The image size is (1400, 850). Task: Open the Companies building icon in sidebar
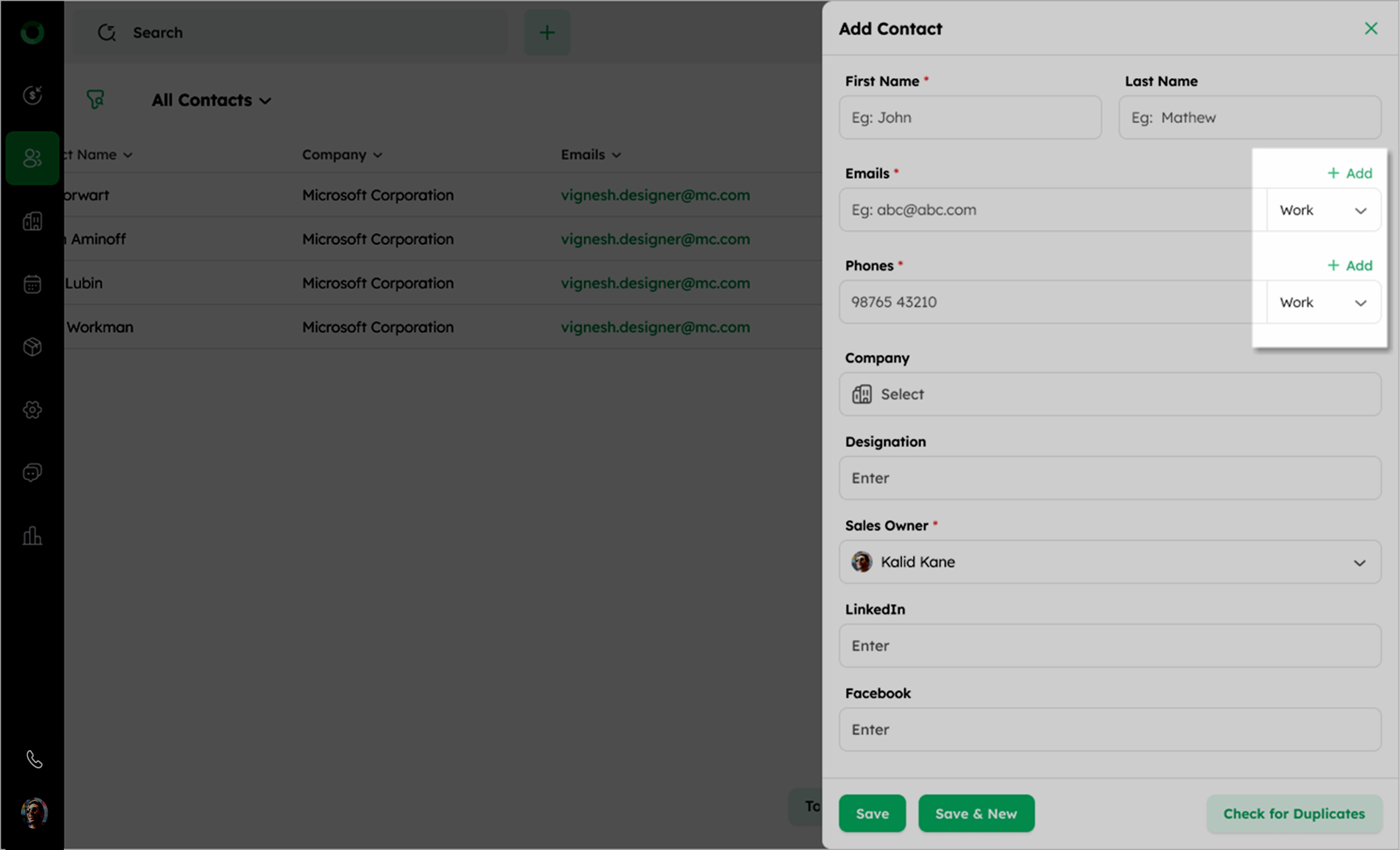tap(32, 221)
